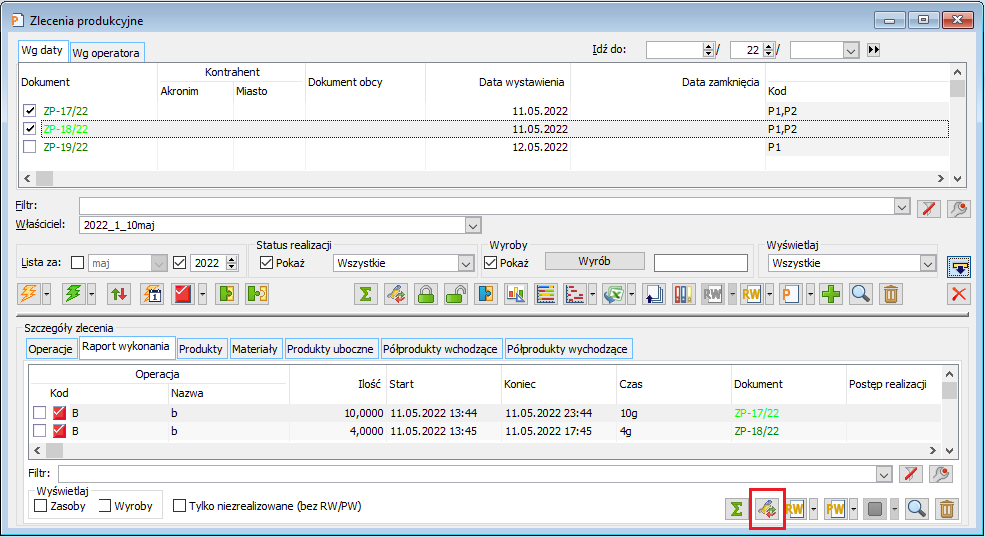
Task: Click the orange lightning bolt toolbar button
Action: tap(28, 294)
